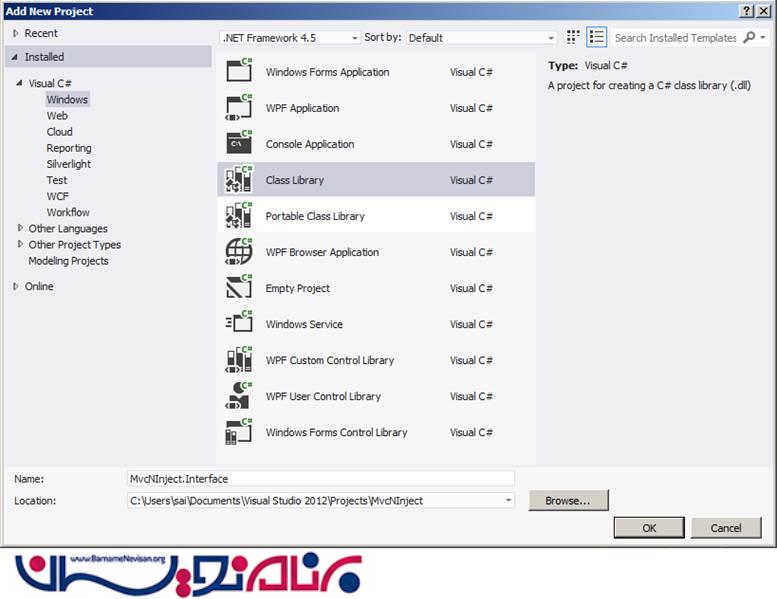Select the Web category under Visual C#
Viewport: 777px width, 599px height.
point(57,116)
